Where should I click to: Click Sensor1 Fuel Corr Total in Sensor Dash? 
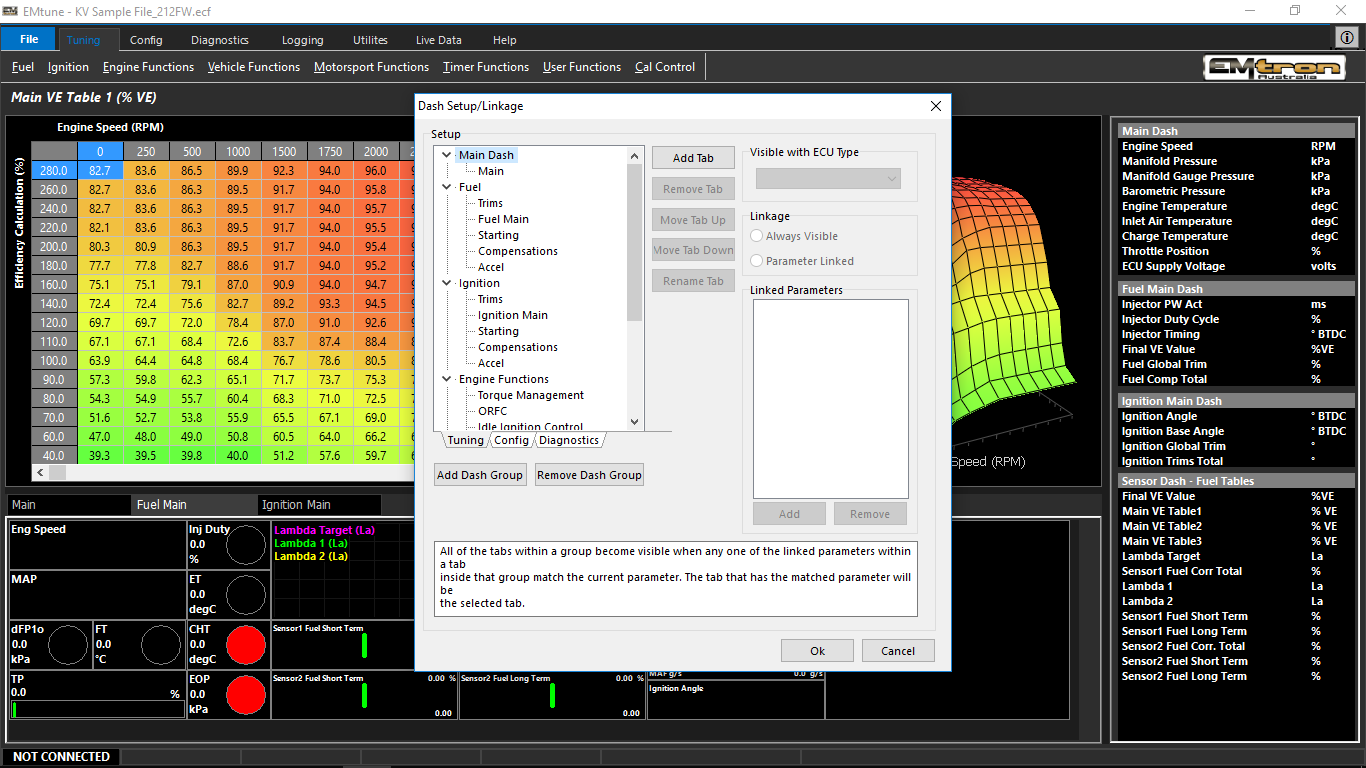pos(1182,571)
